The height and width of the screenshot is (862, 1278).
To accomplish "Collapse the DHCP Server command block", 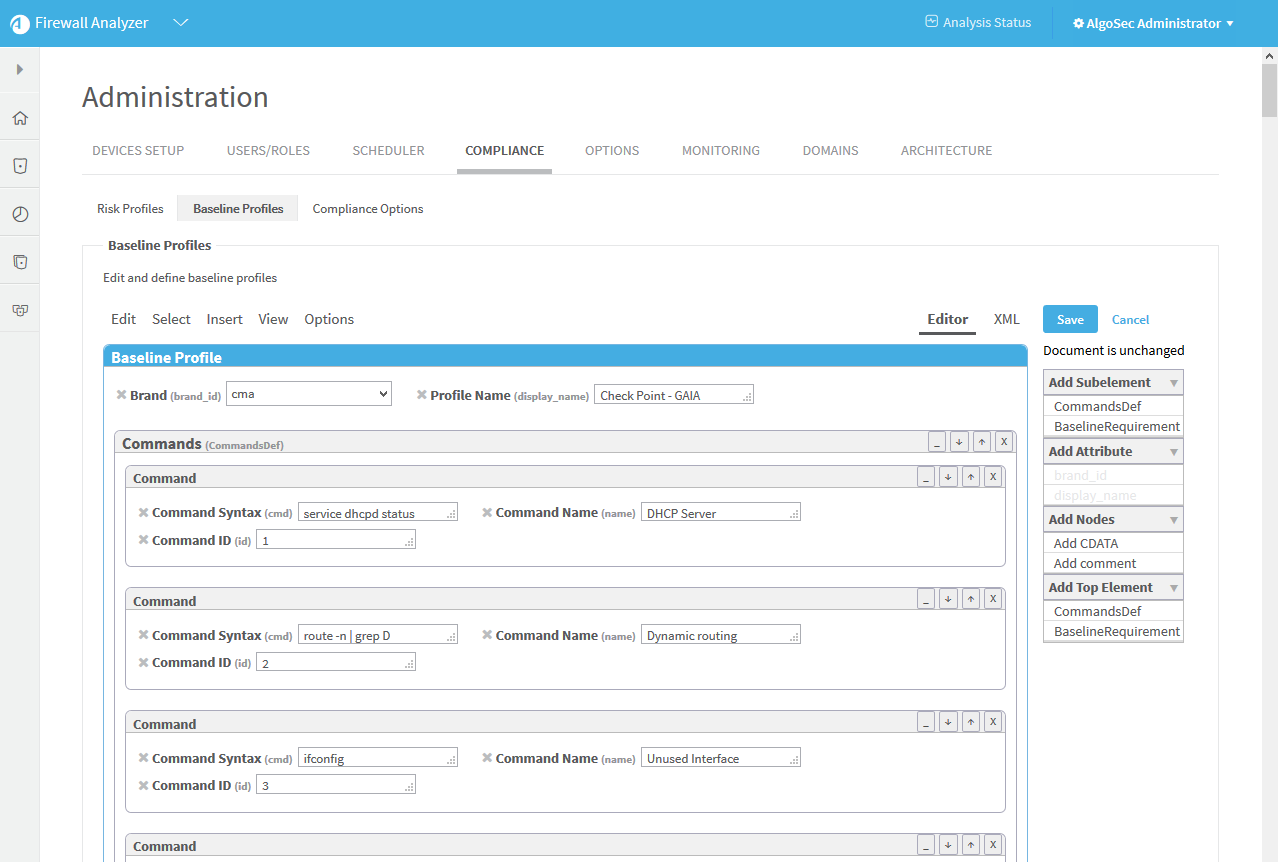I will [926, 477].
